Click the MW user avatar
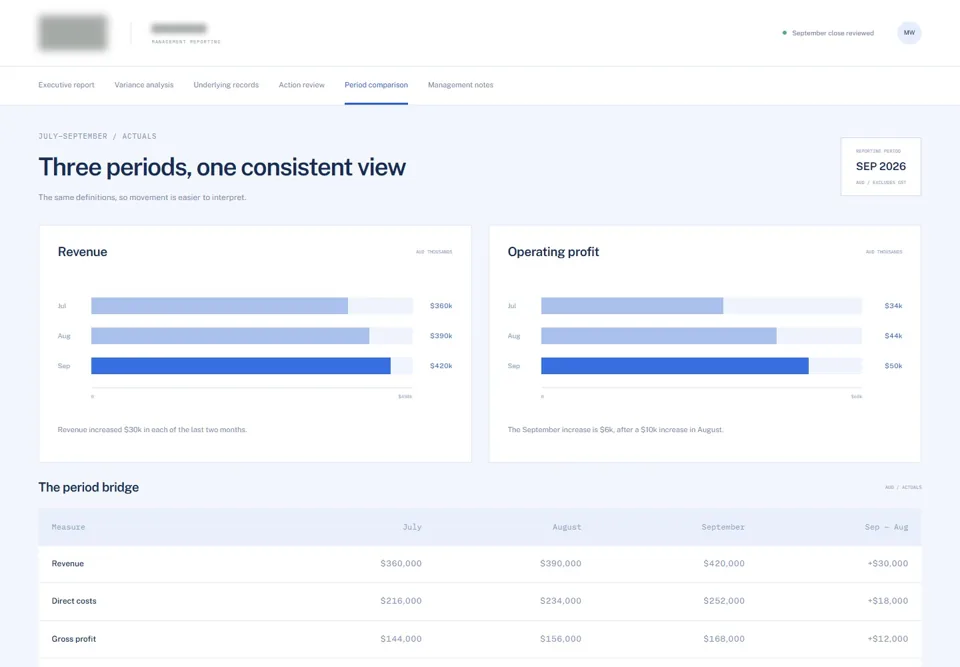This screenshot has height=667, width=960. 909,33
